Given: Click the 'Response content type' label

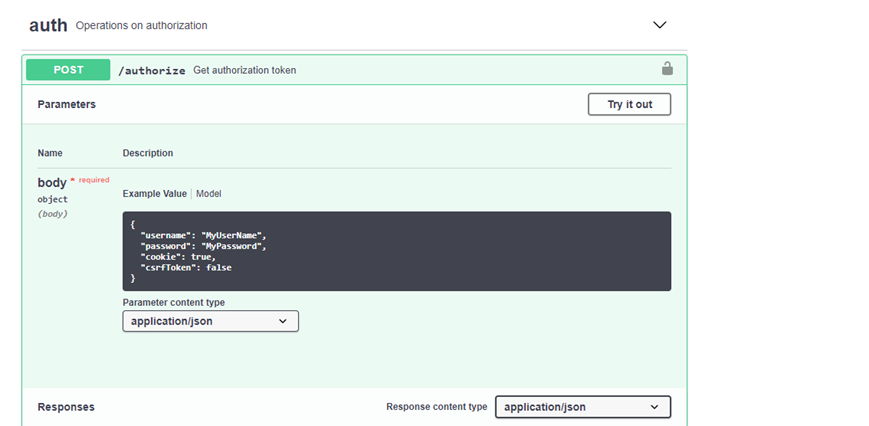Looking at the screenshot, I should [x=437, y=407].
